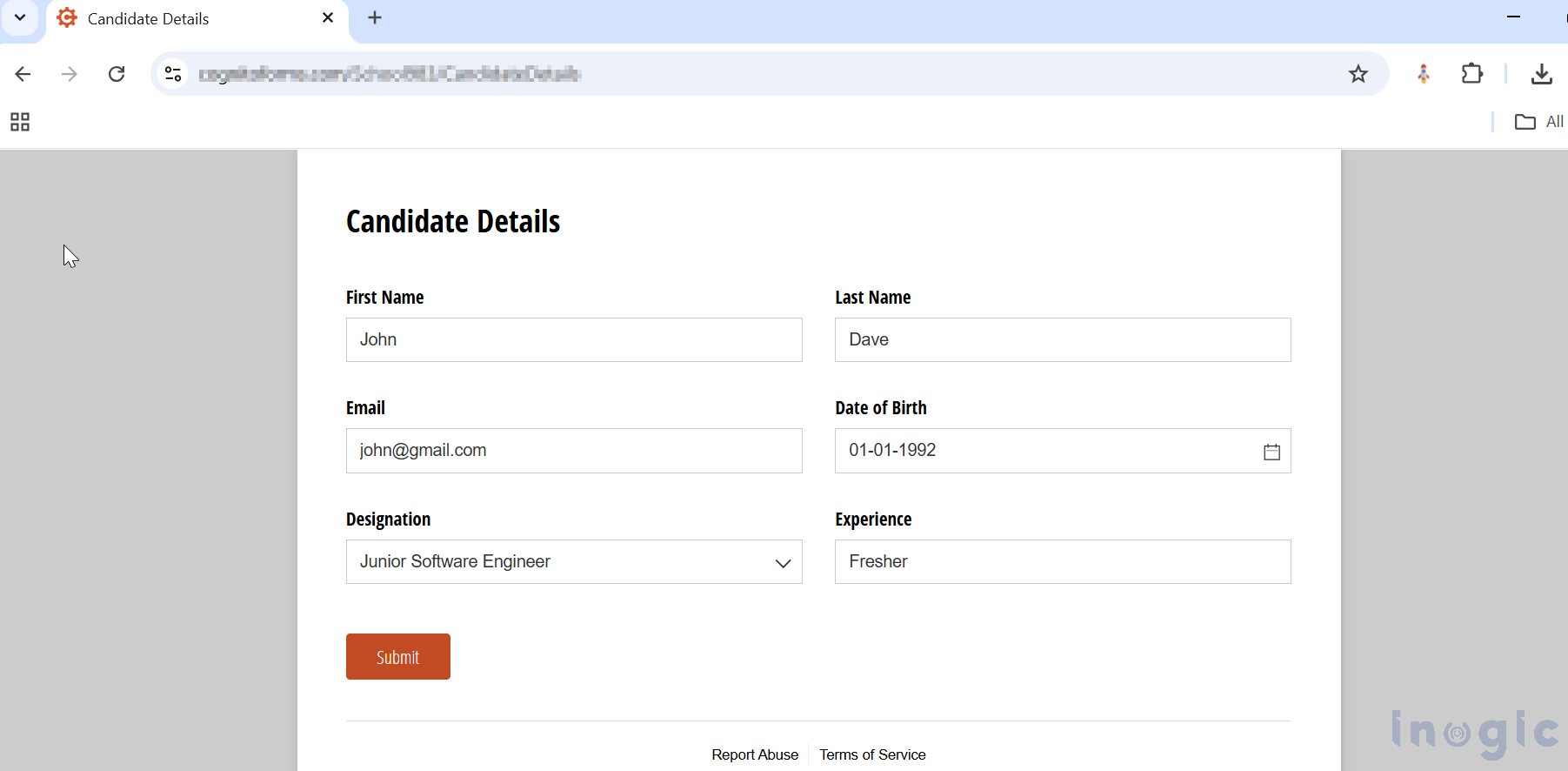Open the apps grid icon in bookmarks bar
The height and width of the screenshot is (771, 1568).
20,122
